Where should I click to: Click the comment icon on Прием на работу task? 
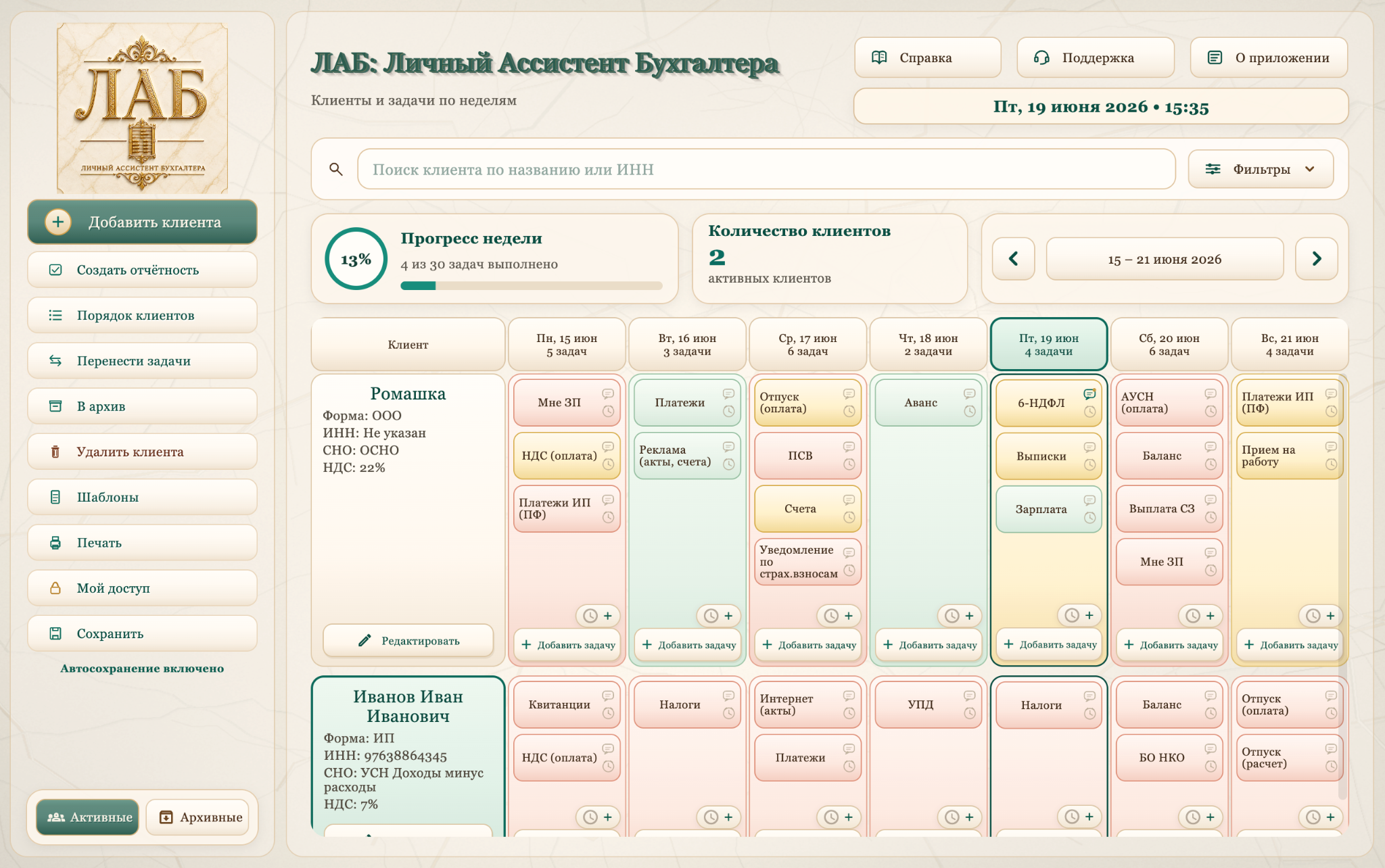tap(1330, 447)
